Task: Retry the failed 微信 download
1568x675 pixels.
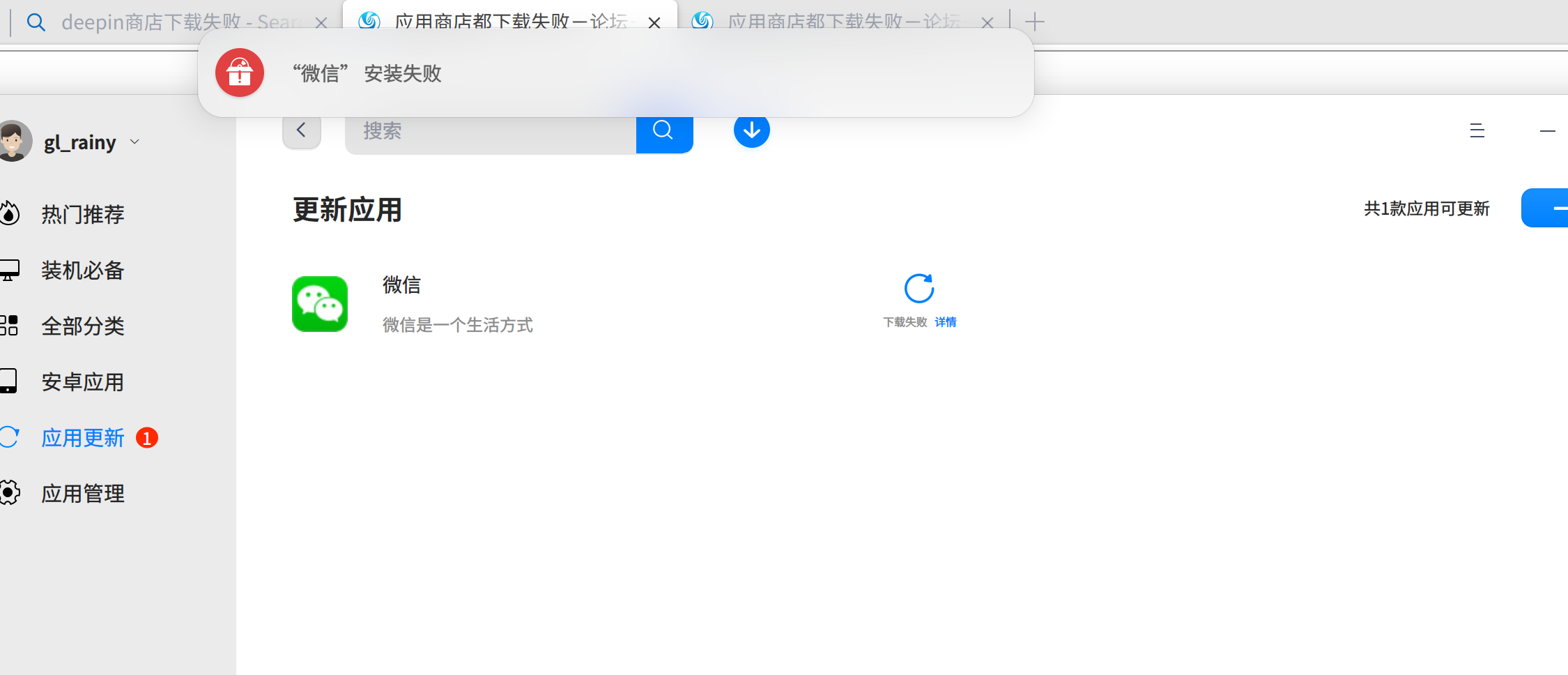Action: tap(919, 288)
